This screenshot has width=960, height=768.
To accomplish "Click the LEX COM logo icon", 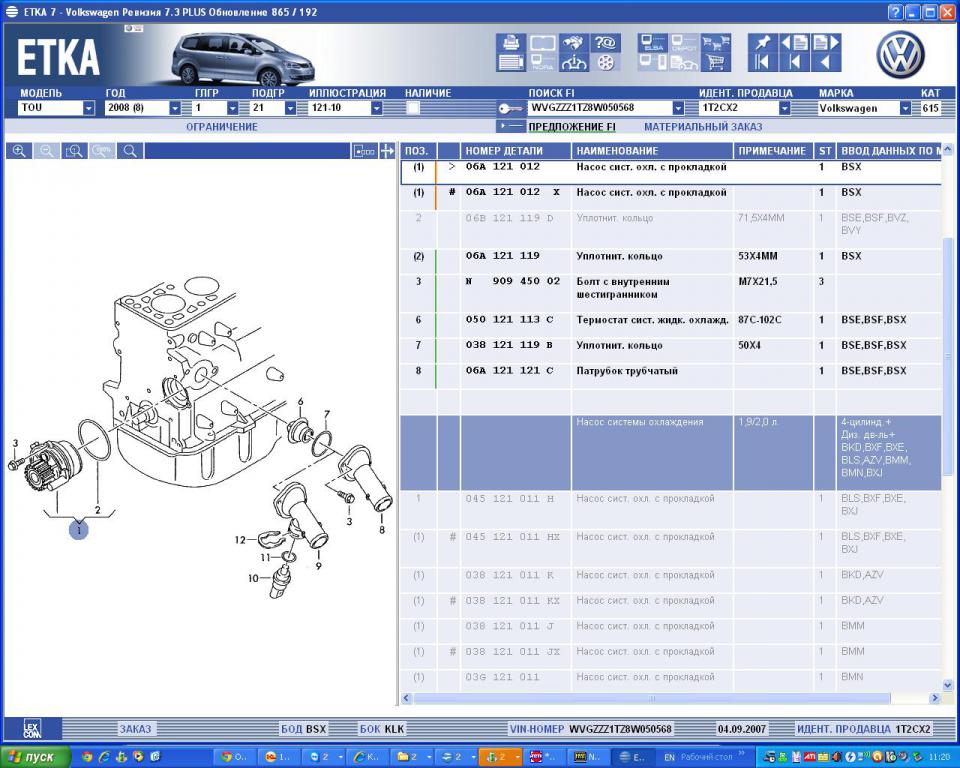I will (32, 728).
